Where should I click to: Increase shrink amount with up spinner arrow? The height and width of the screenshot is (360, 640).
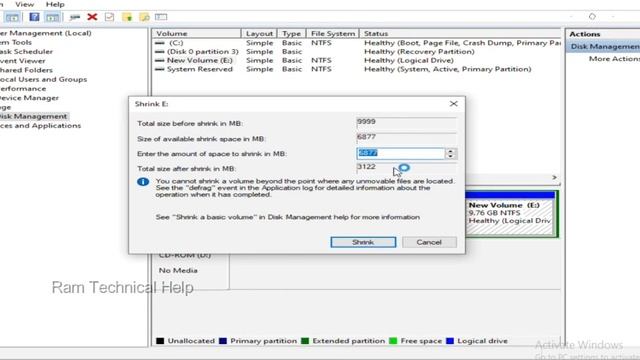click(451, 151)
